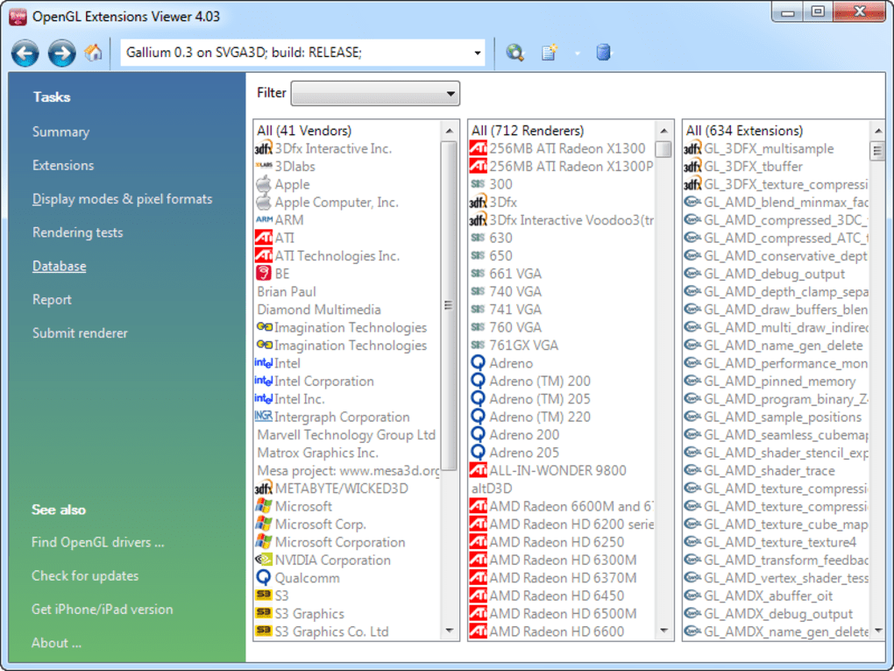894x671 pixels.
Task: Select All (712 Renderers) entry
Action: [x=527, y=131]
